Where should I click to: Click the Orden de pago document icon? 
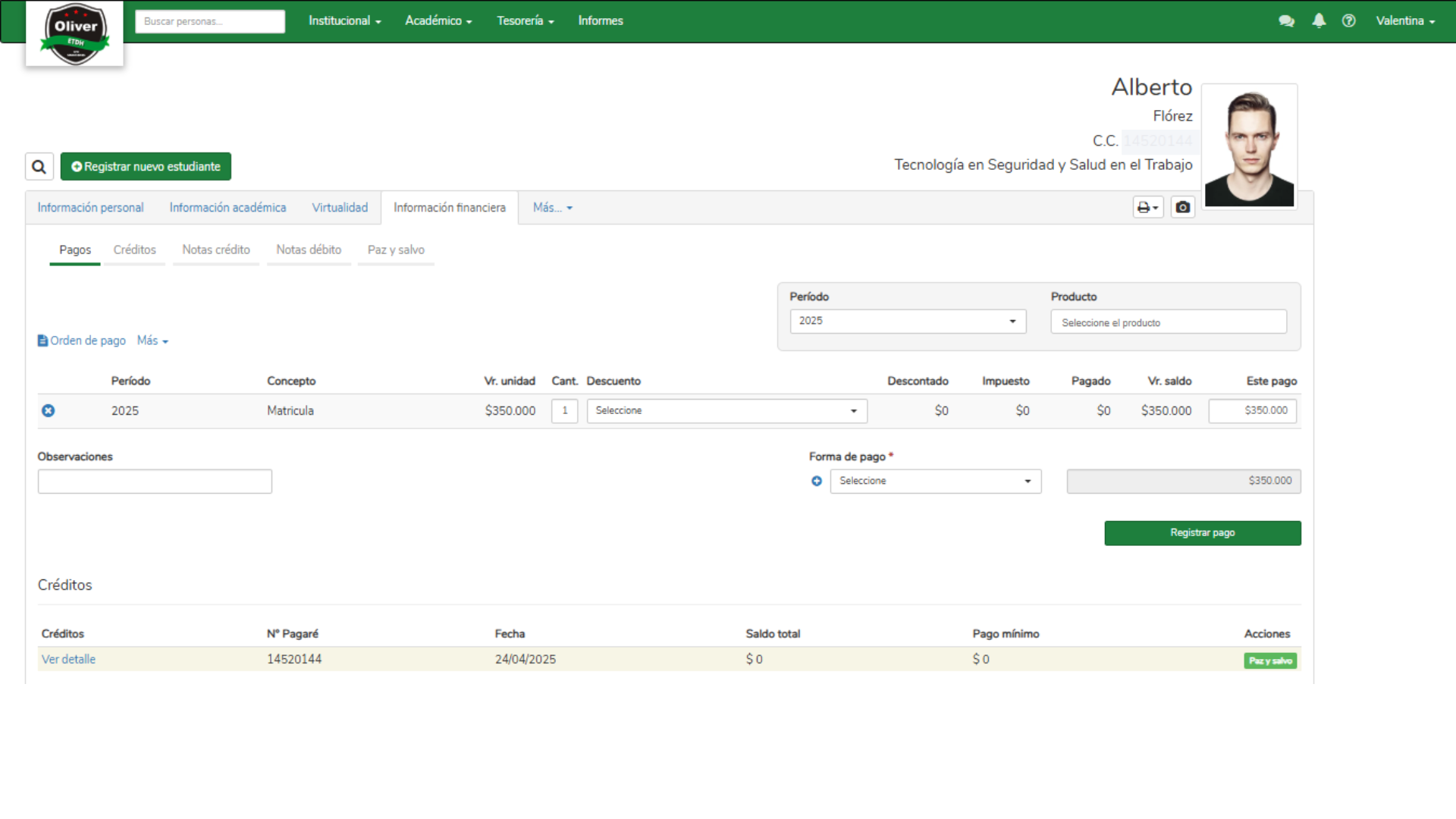point(43,340)
